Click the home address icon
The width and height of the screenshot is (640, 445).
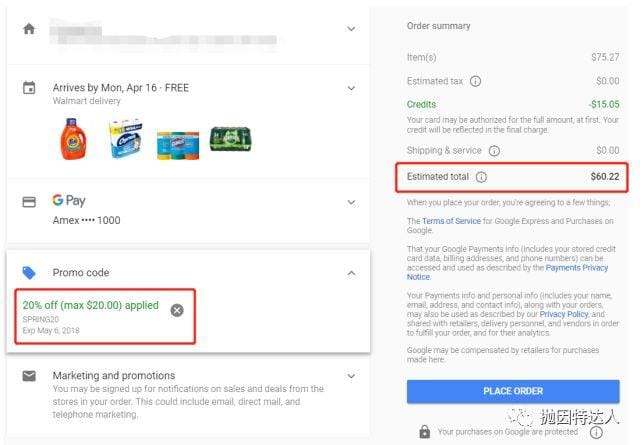(x=29, y=29)
